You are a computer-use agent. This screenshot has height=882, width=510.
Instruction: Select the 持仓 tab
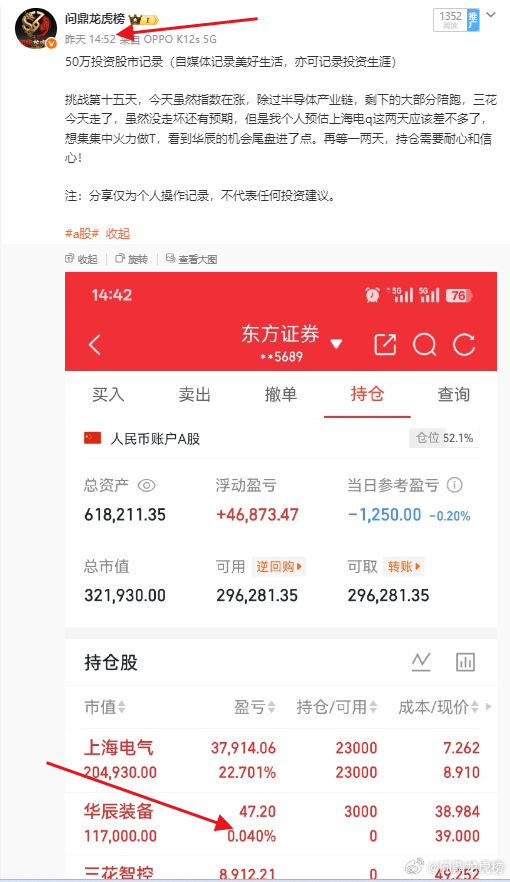point(367,394)
